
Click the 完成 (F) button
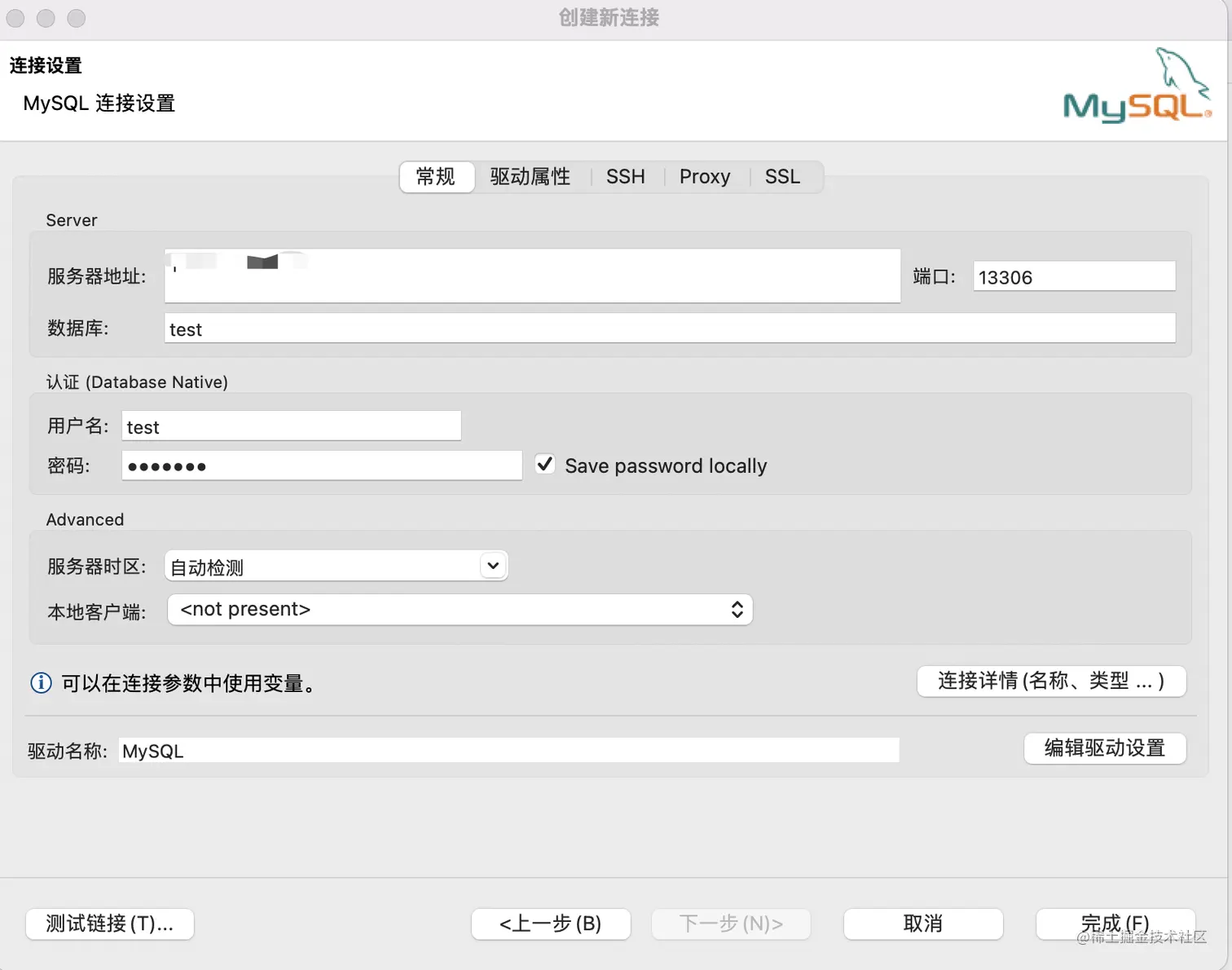pos(1115,924)
